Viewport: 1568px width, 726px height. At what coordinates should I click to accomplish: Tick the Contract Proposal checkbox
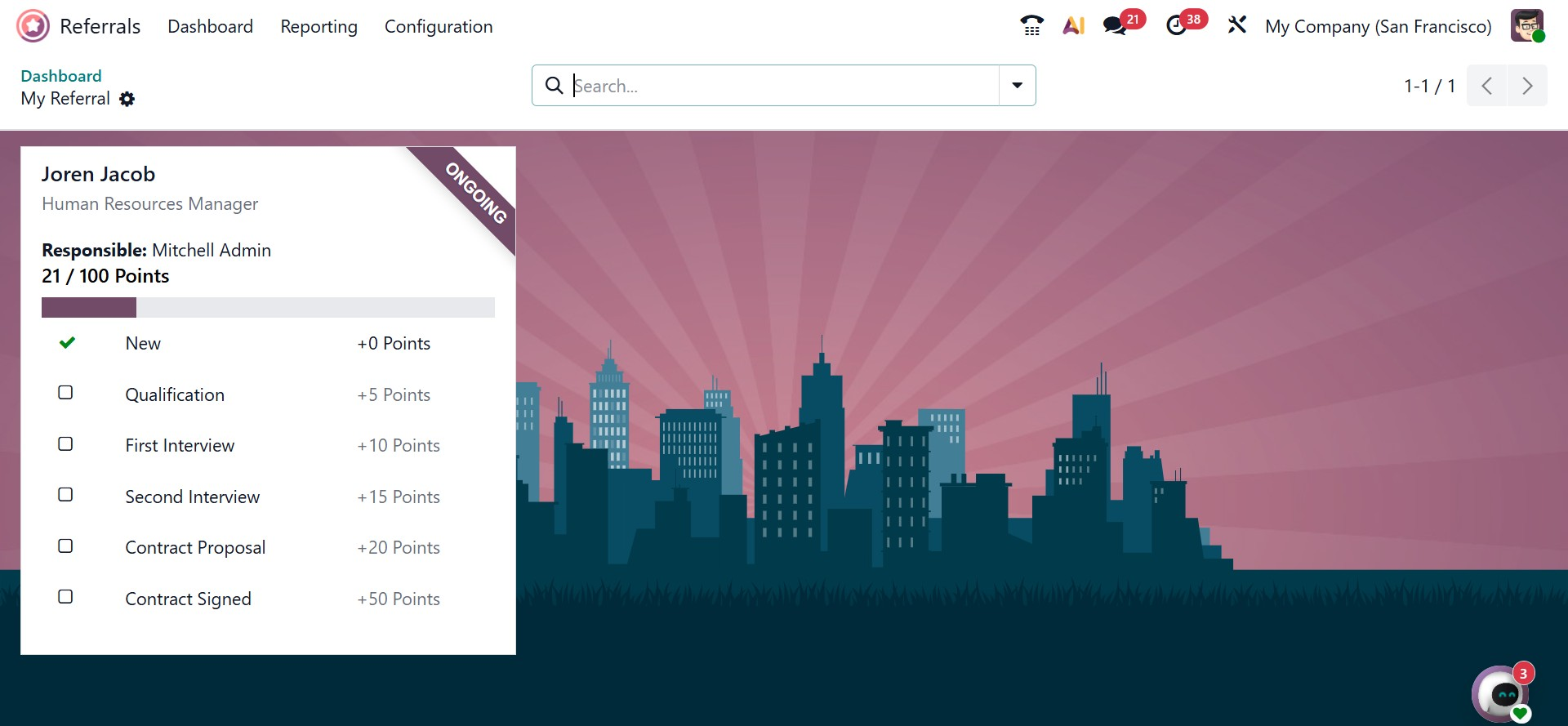click(x=65, y=546)
